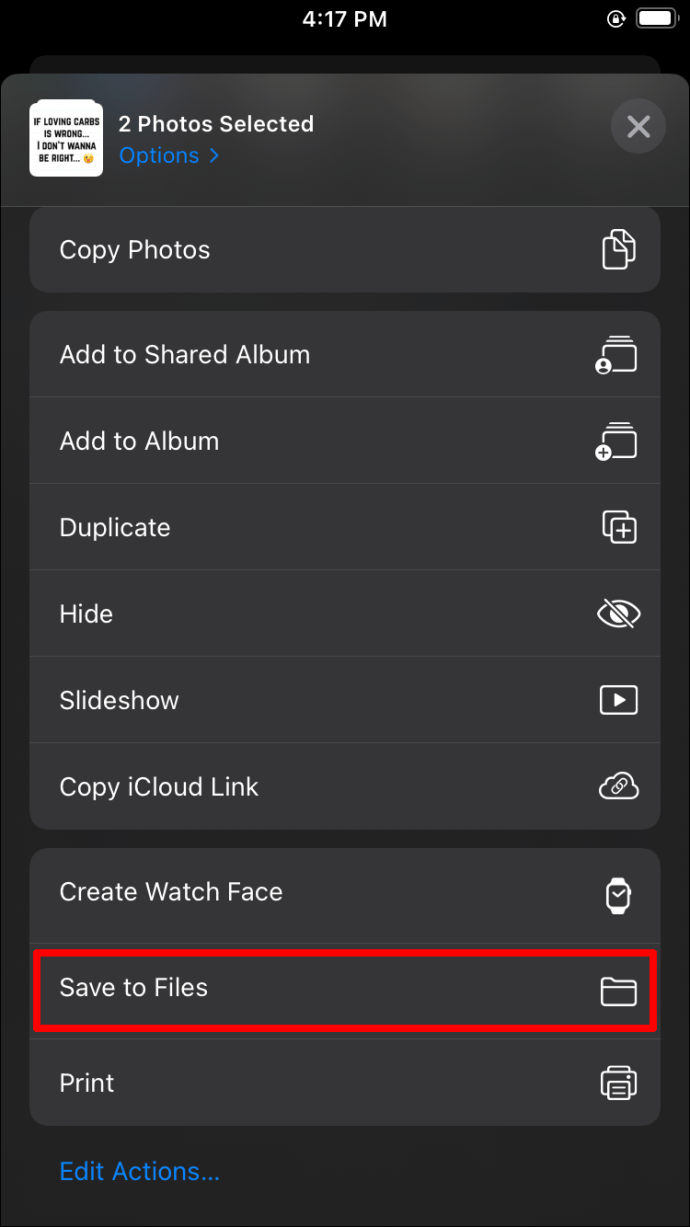Image resolution: width=690 pixels, height=1227 pixels.
Task: Tap the Add to Shared Album icon
Action: tap(617, 355)
